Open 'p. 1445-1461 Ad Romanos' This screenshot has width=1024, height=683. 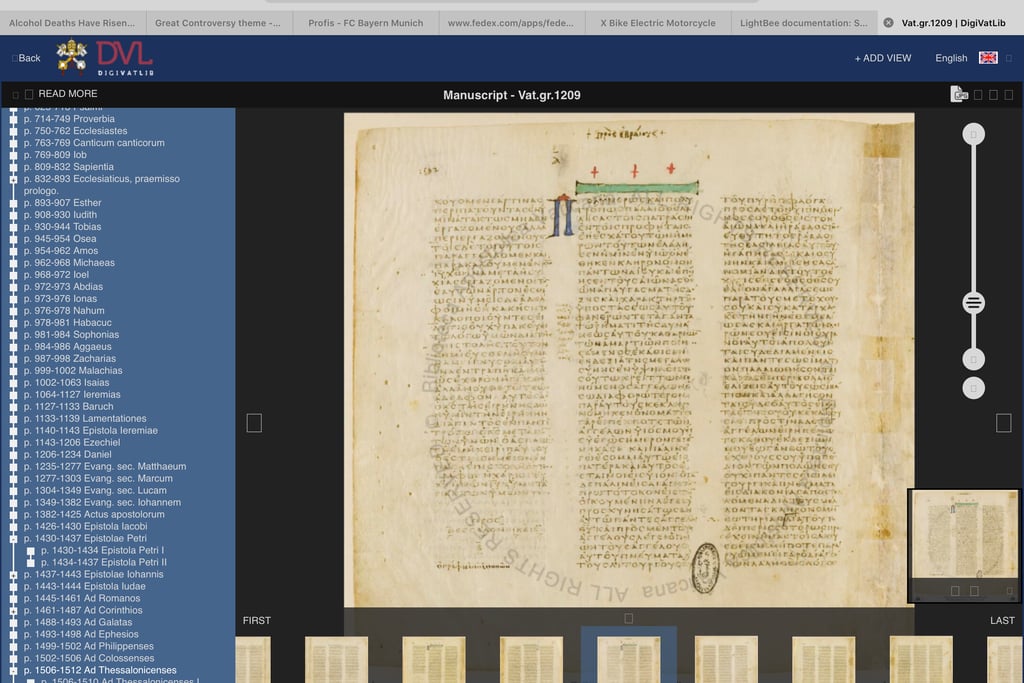(x=82, y=599)
